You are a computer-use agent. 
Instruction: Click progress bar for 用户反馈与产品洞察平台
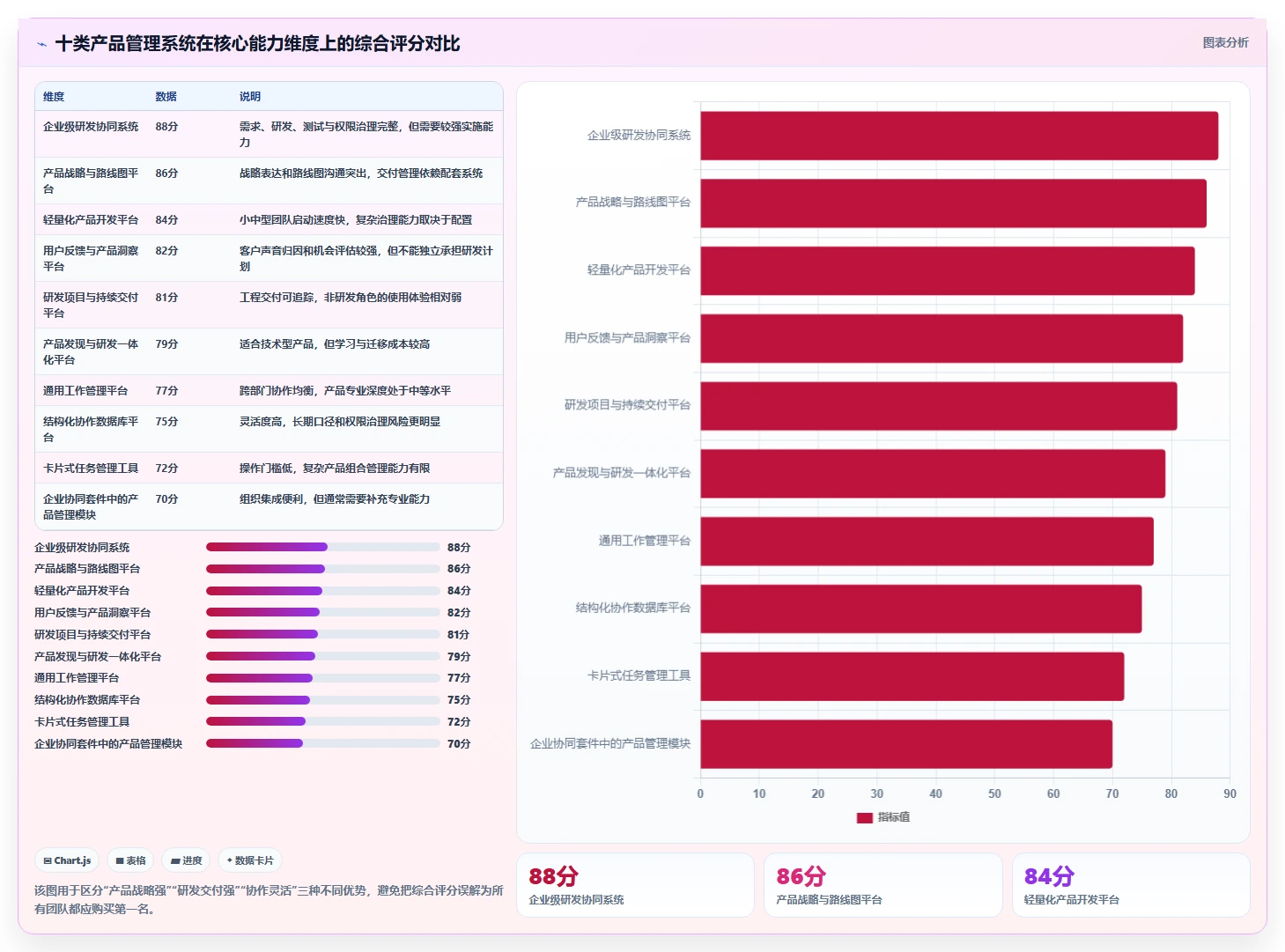click(x=322, y=612)
